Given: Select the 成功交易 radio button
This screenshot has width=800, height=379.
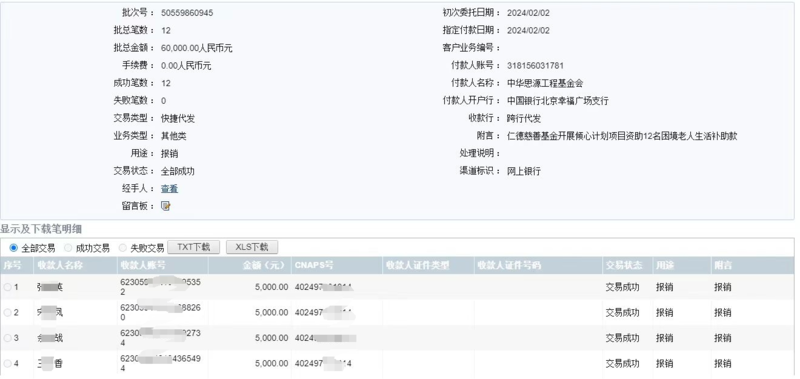Looking at the screenshot, I should coord(68,248).
